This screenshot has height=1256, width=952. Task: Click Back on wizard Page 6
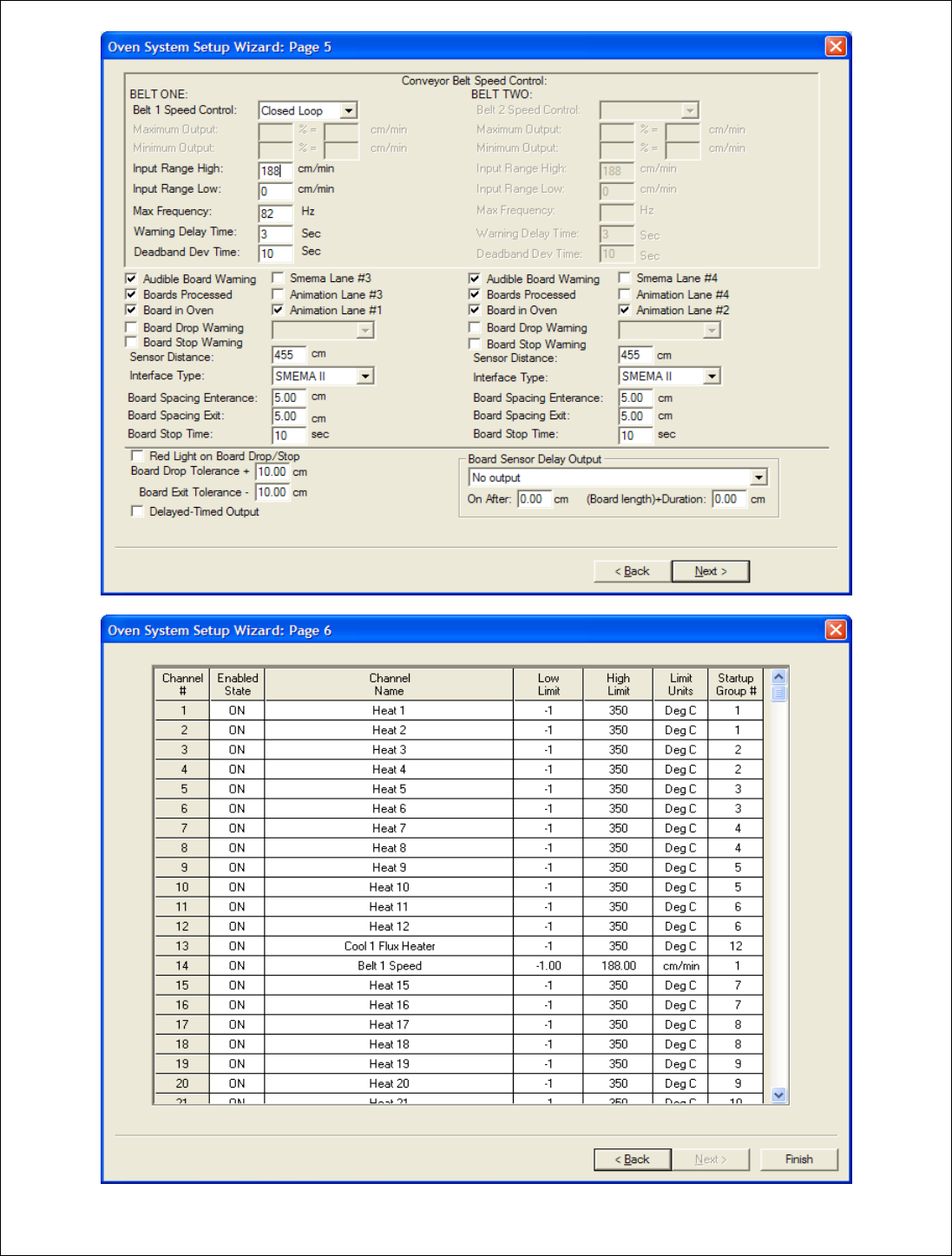pos(632,1160)
